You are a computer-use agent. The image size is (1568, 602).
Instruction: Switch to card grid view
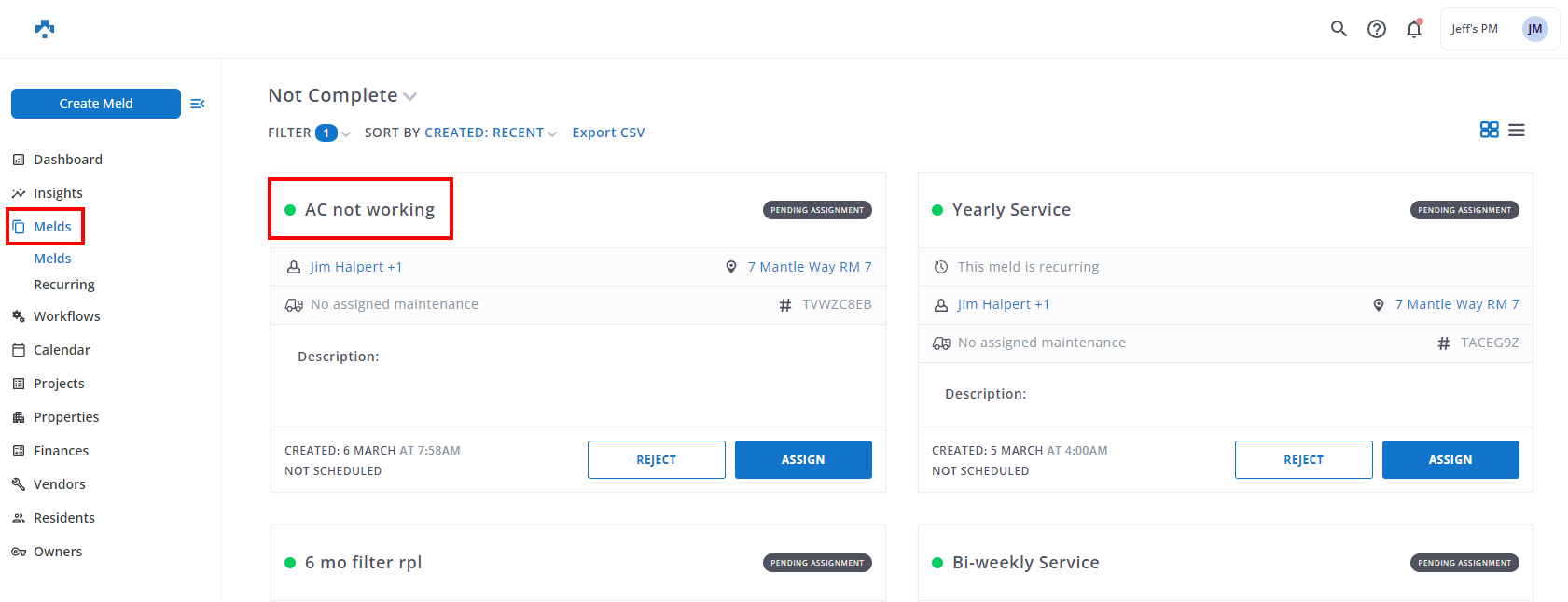(1489, 130)
